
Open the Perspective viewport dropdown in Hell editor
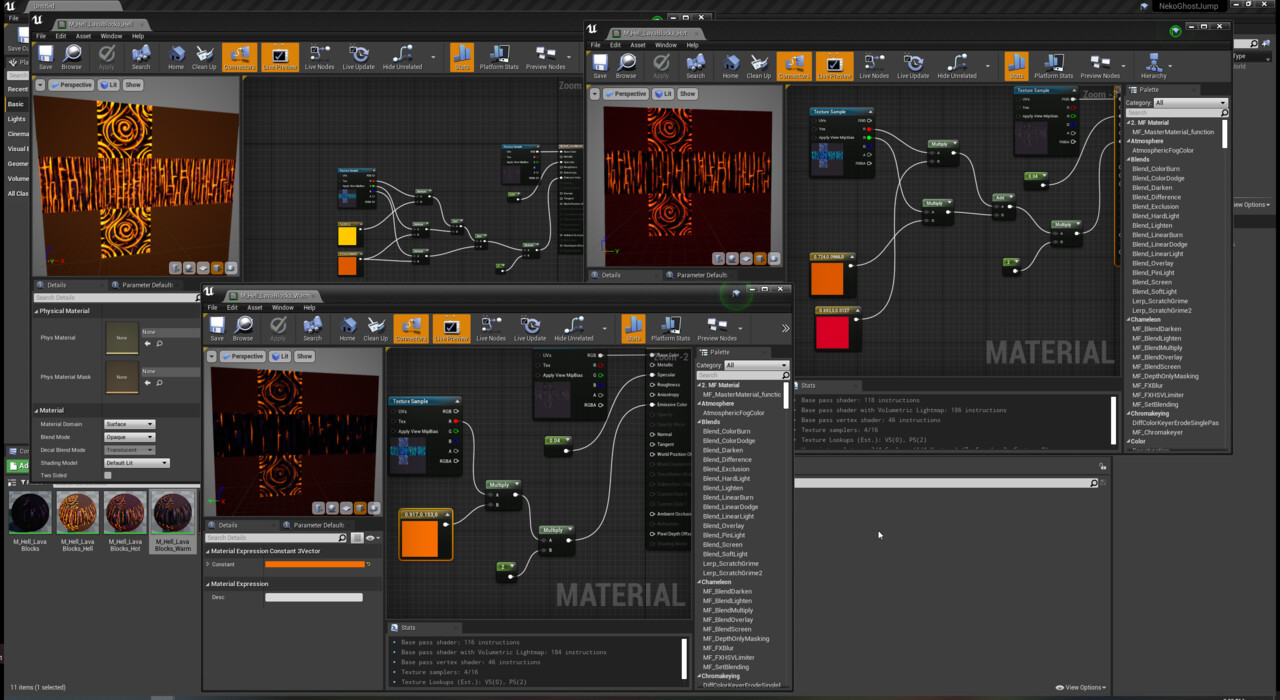click(x=70, y=85)
